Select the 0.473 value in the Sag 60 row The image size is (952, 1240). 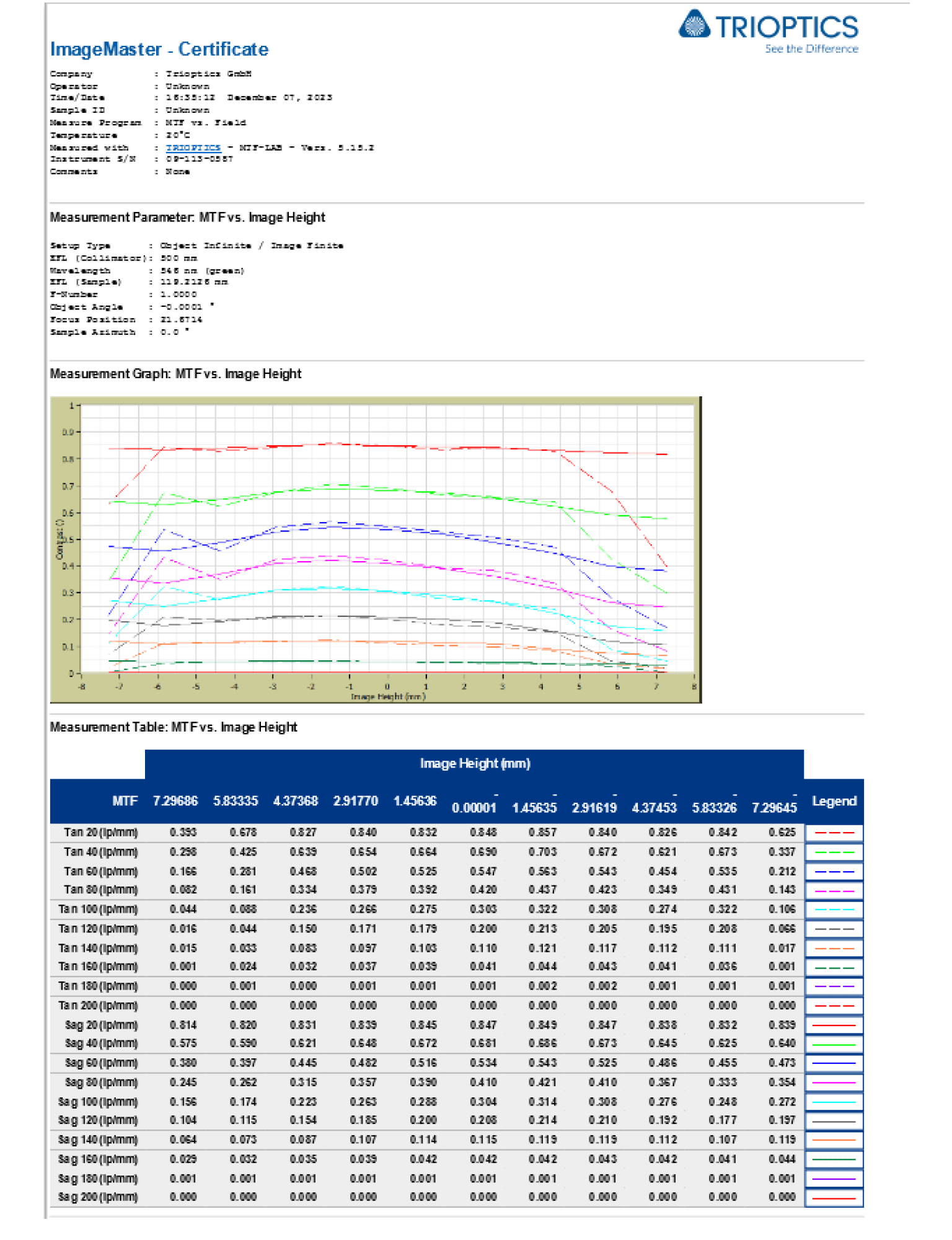(x=782, y=1063)
